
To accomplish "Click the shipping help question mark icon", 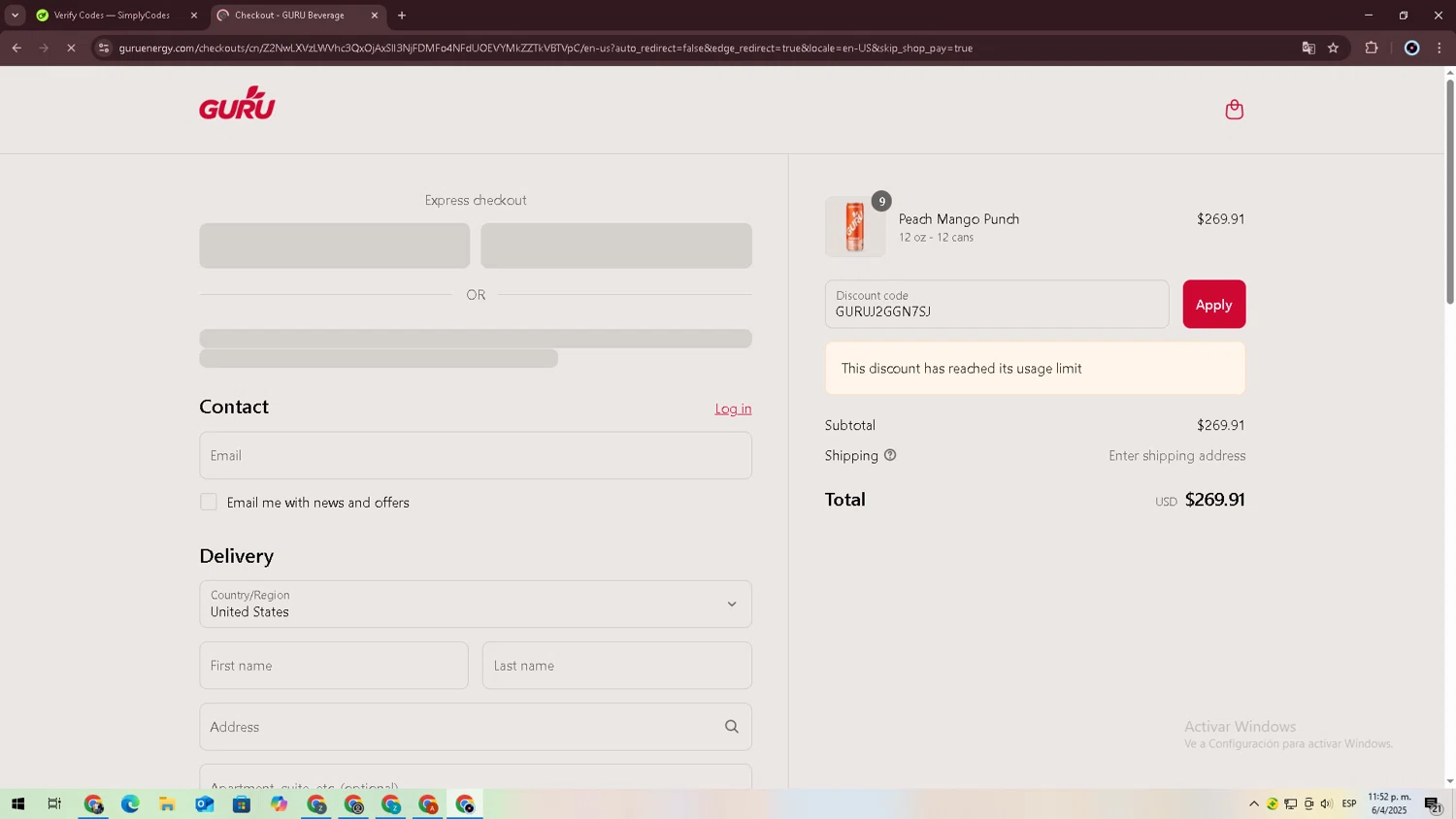I will point(890,455).
